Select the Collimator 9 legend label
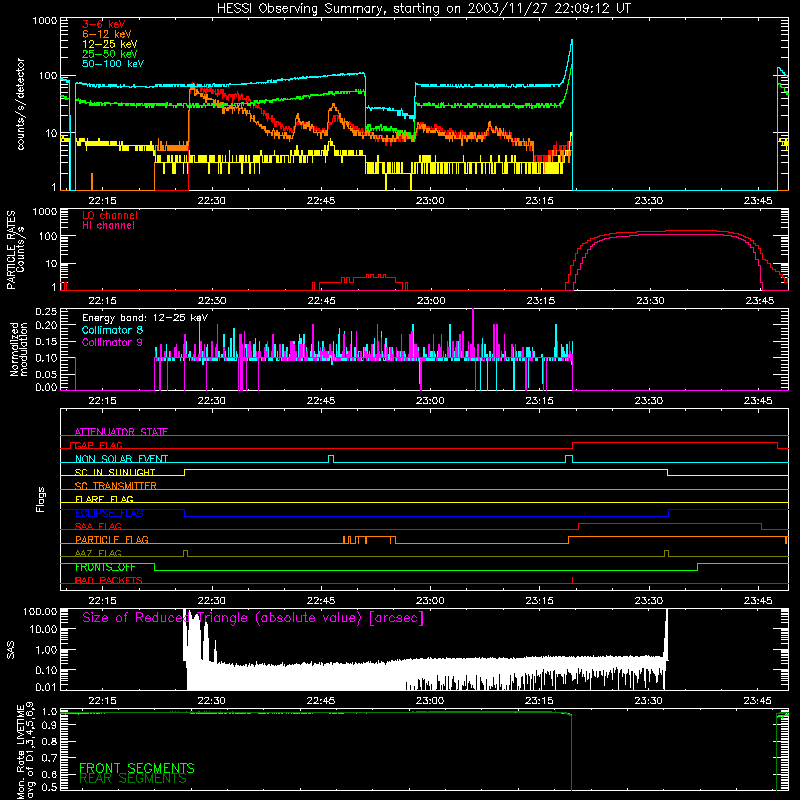This screenshot has width=800, height=800. coord(112,342)
